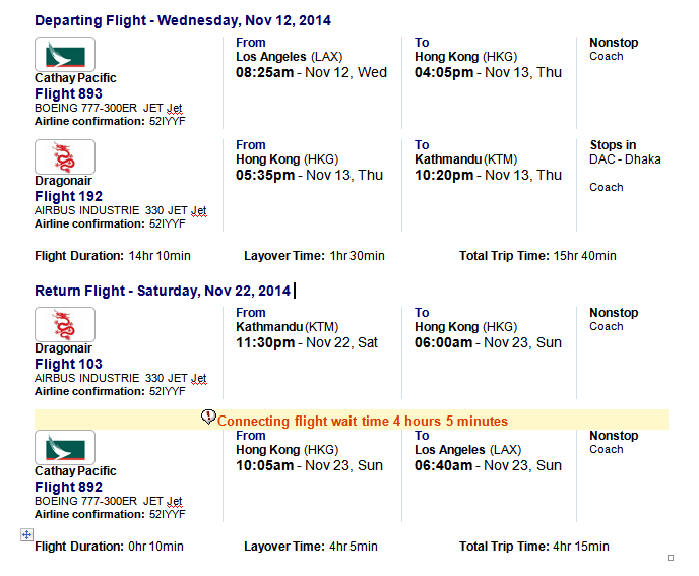
Task: Click the Dragonair logo for Flight 103
Action: coord(65,325)
